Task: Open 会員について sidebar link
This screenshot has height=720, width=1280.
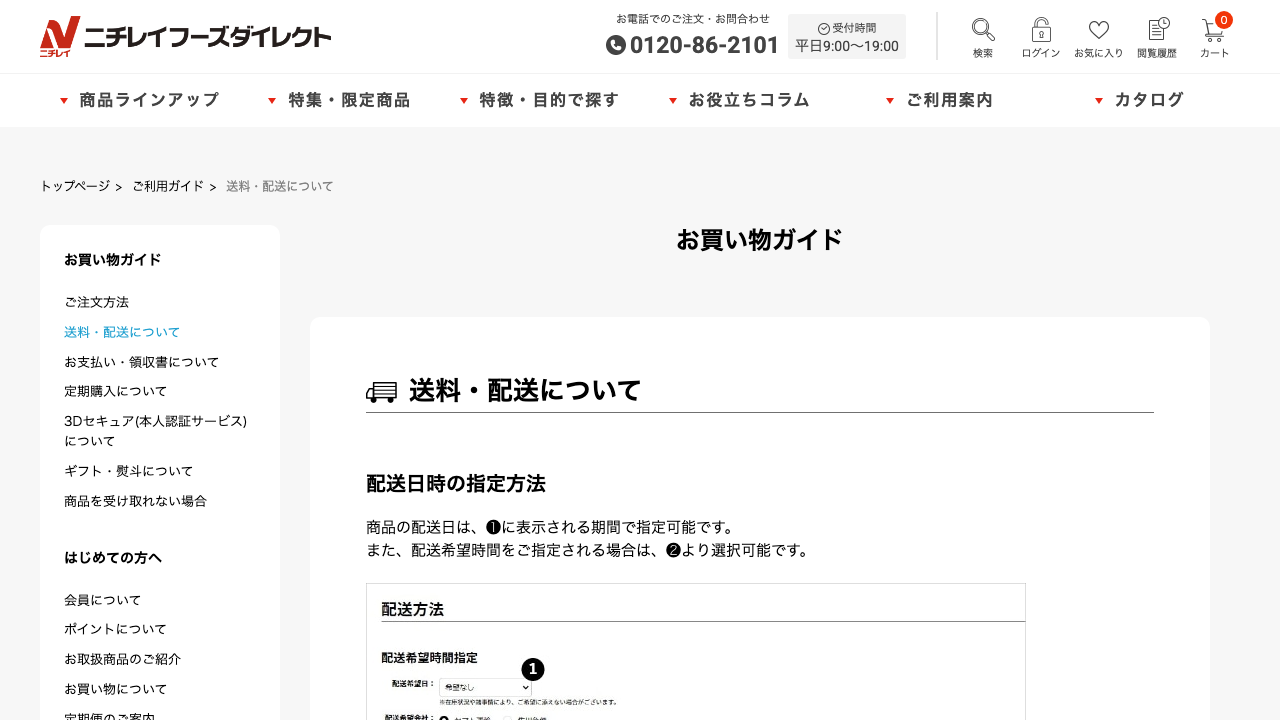Action: coord(103,600)
